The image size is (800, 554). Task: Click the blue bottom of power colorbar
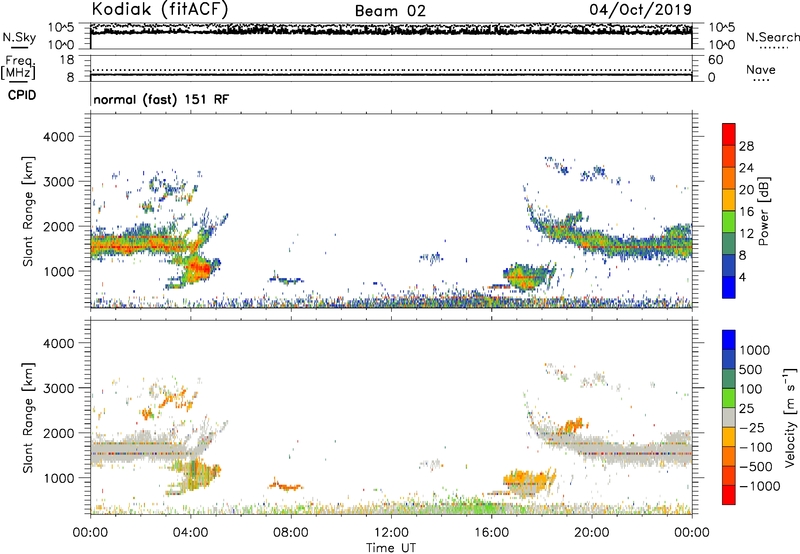(729, 287)
